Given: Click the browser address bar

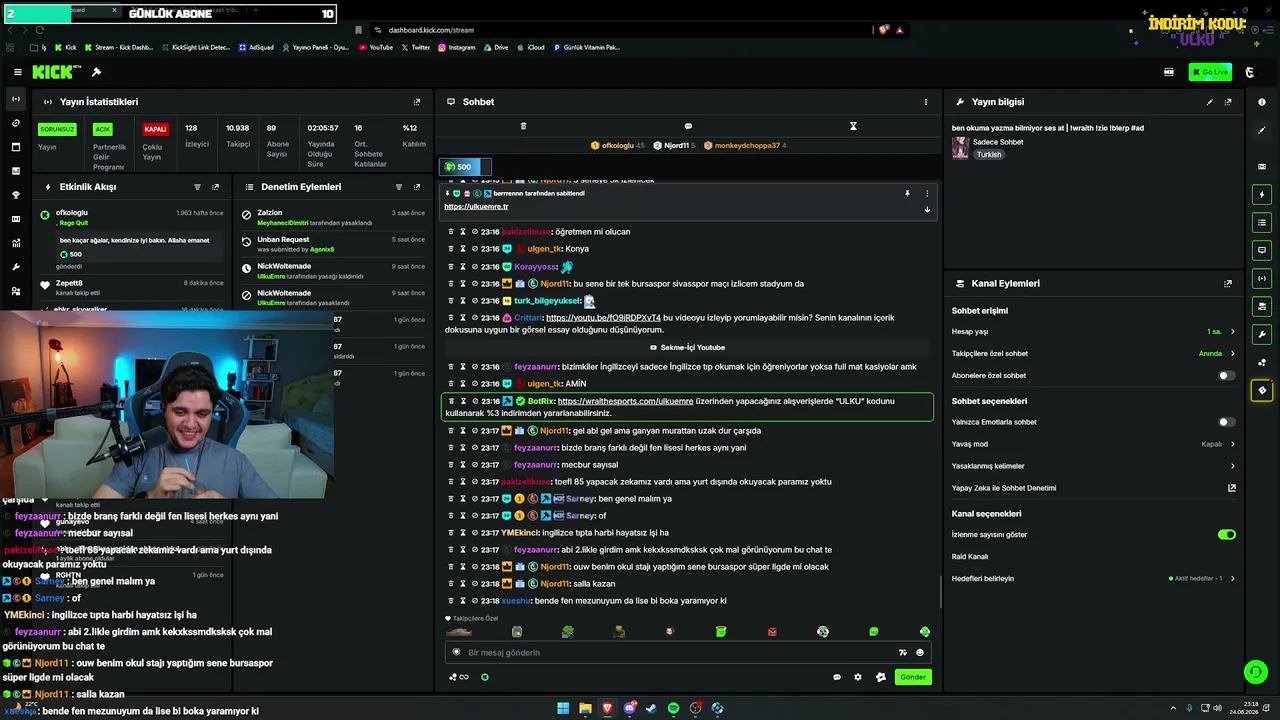Looking at the screenshot, I should coord(620,30).
